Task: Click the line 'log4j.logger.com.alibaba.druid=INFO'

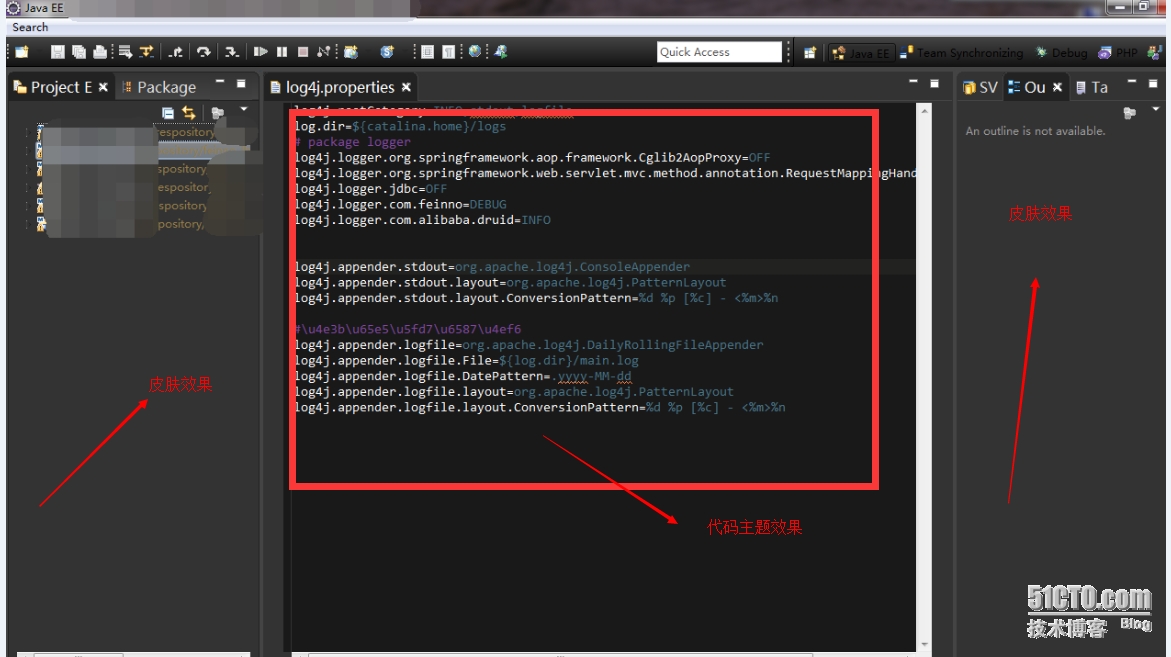Action: (x=423, y=220)
